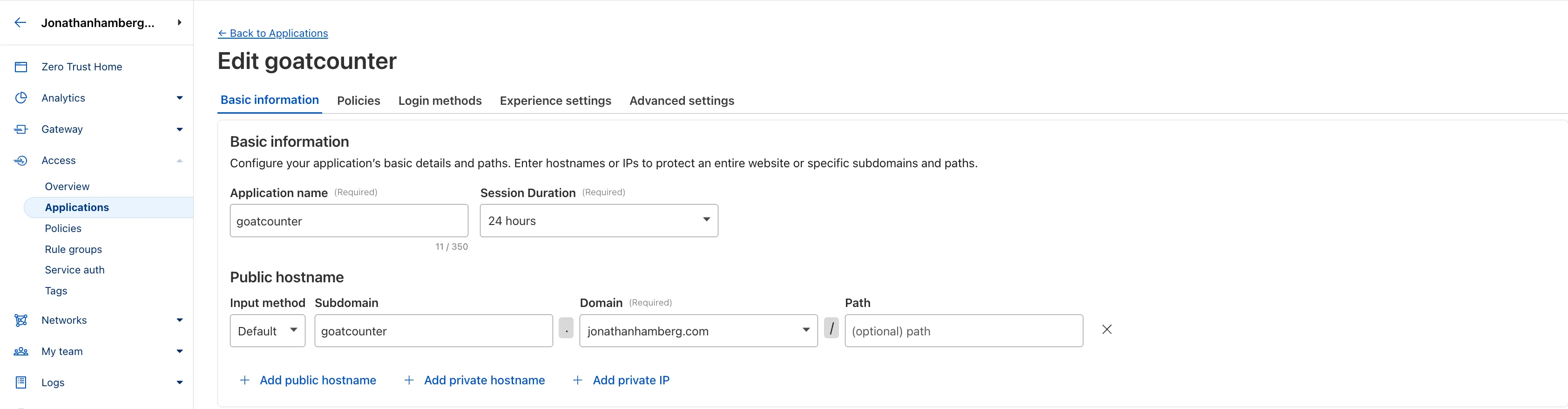Expand the Logs menu chevron

[x=180, y=383]
